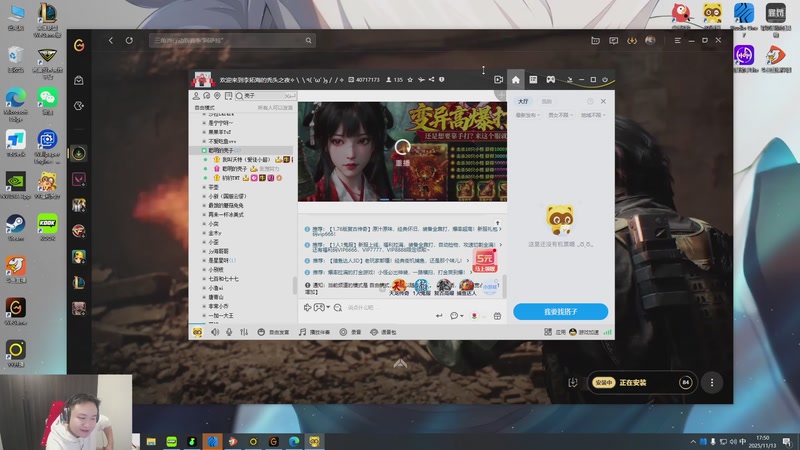This screenshot has height=450, width=800.
Task: Open the 应用 apps button
Action: [x=555, y=332]
